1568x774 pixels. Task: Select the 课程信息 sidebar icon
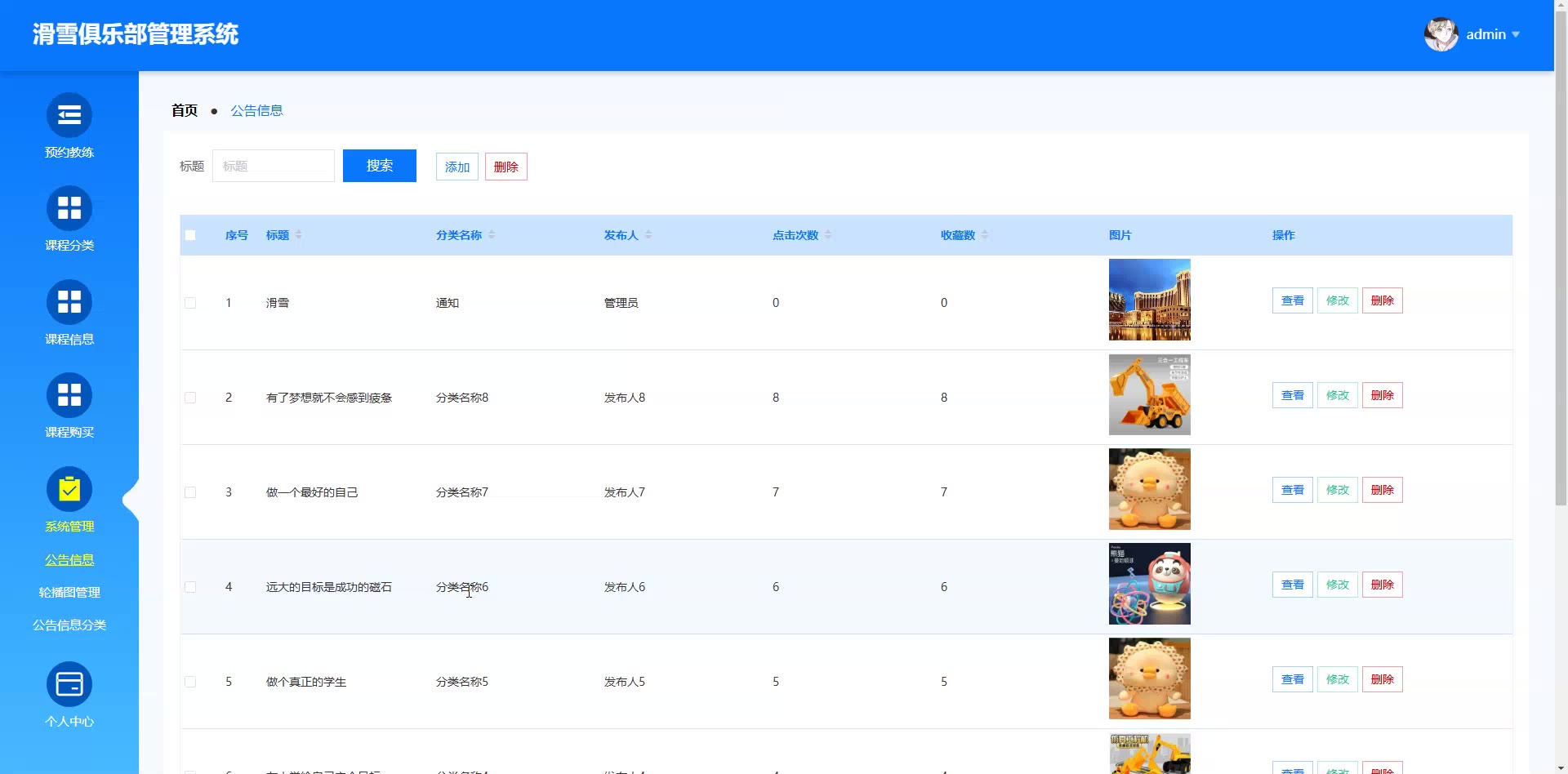(x=69, y=302)
